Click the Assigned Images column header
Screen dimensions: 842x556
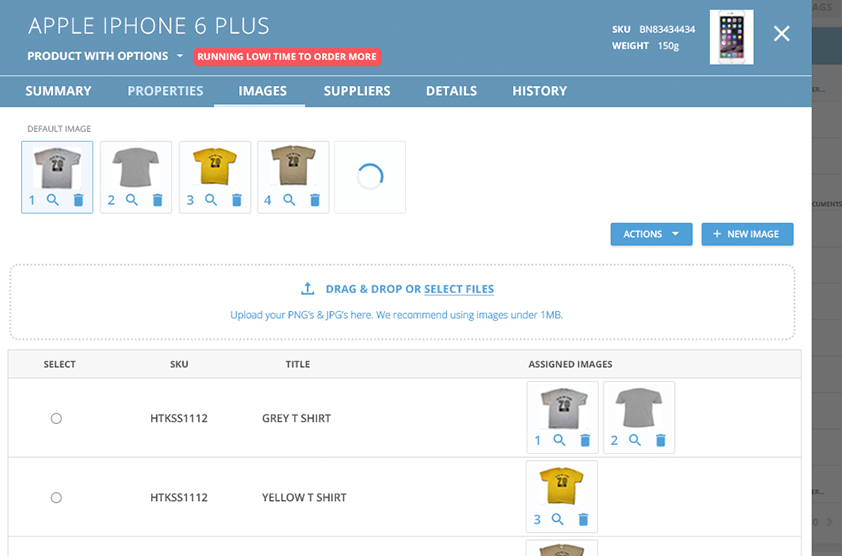tap(570, 364)
